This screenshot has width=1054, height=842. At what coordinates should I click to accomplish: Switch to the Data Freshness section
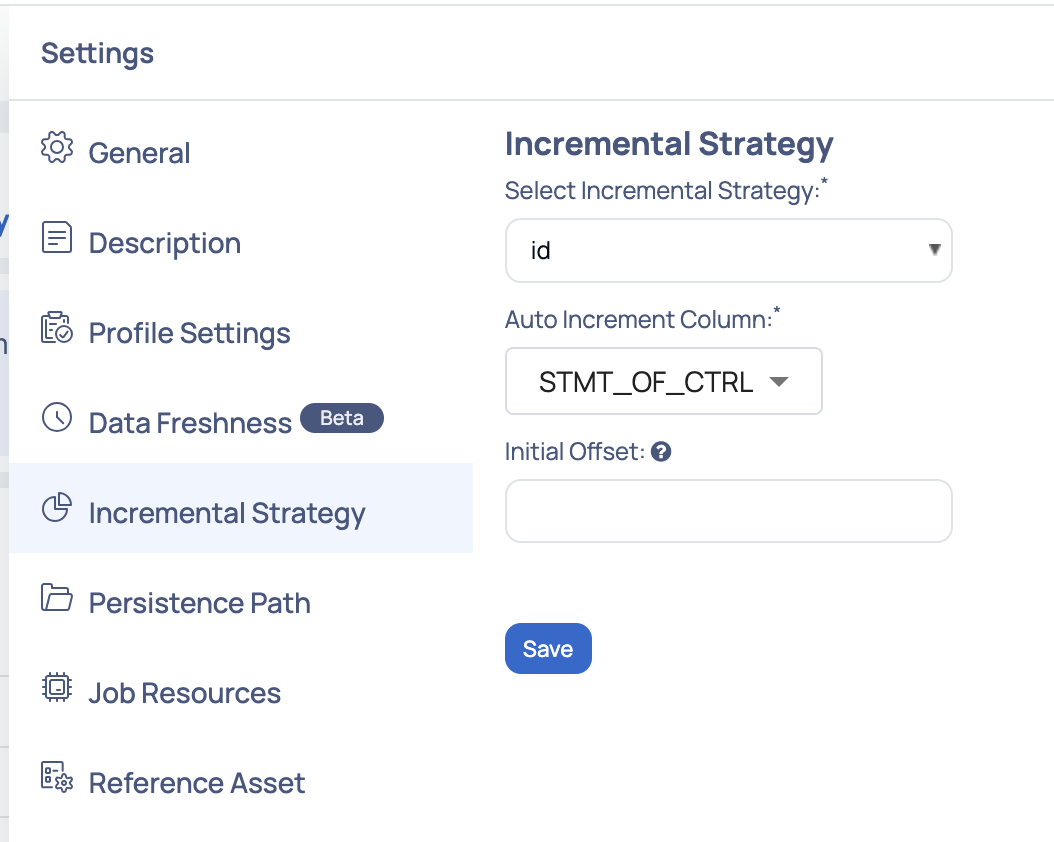coord(190,422)
